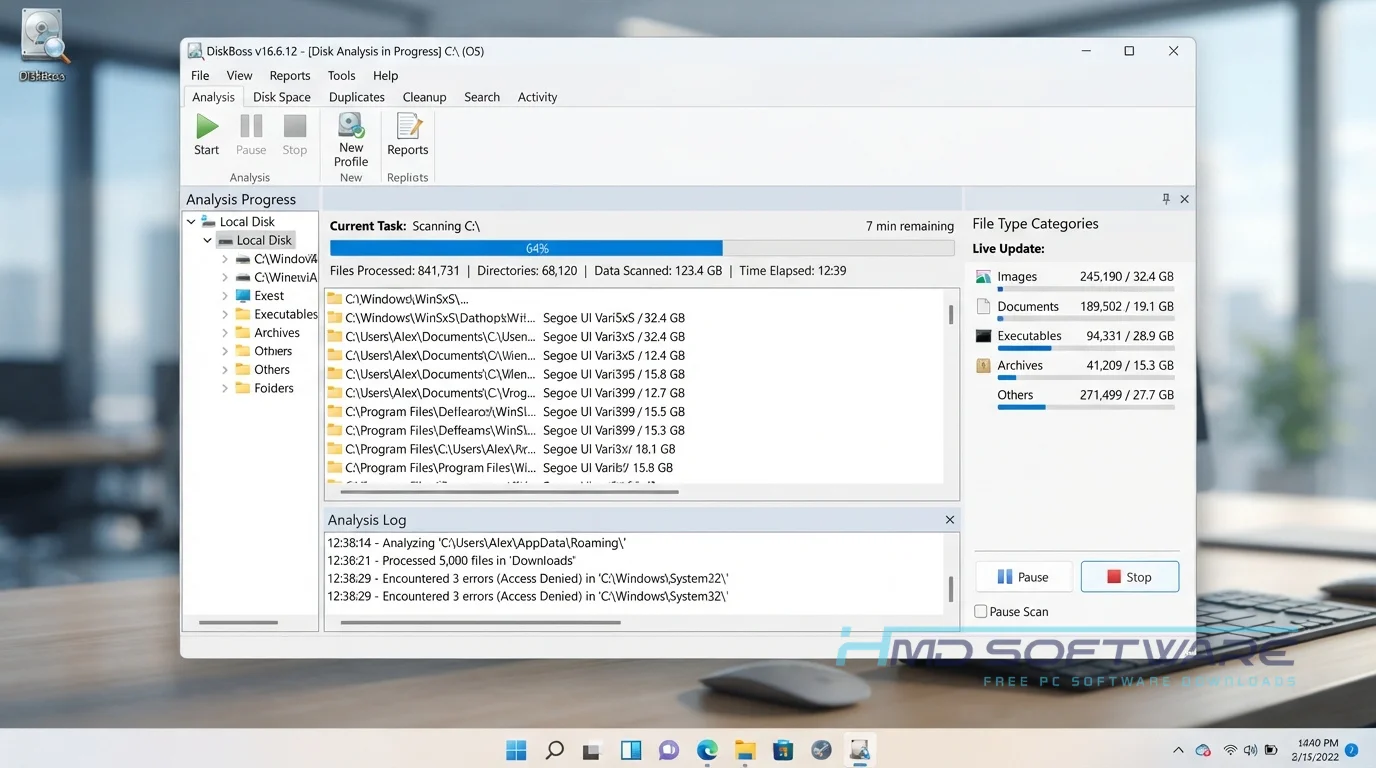Open File Explorer from the taskbar
Screen dimensions: 1376x768
[745, 750]
